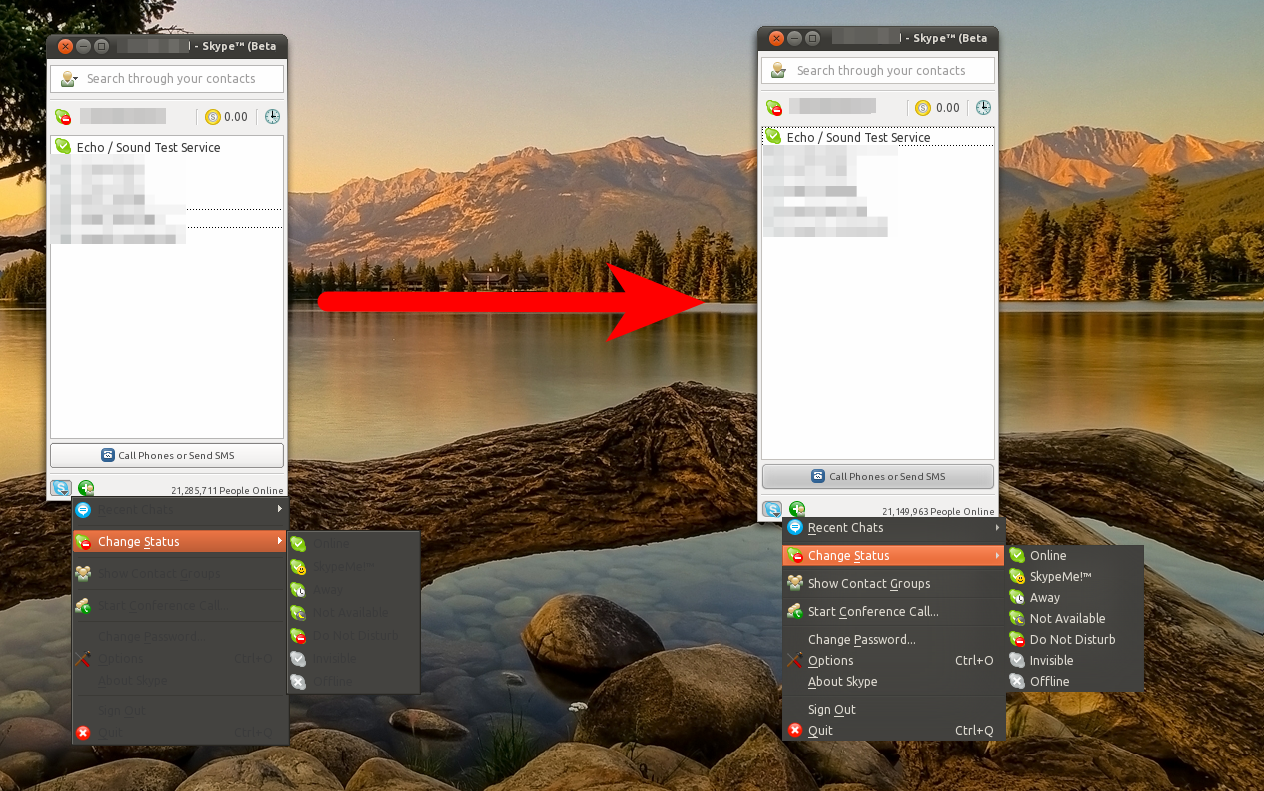Choose faded Quit entry in left window menu

[x=180, y=732]
